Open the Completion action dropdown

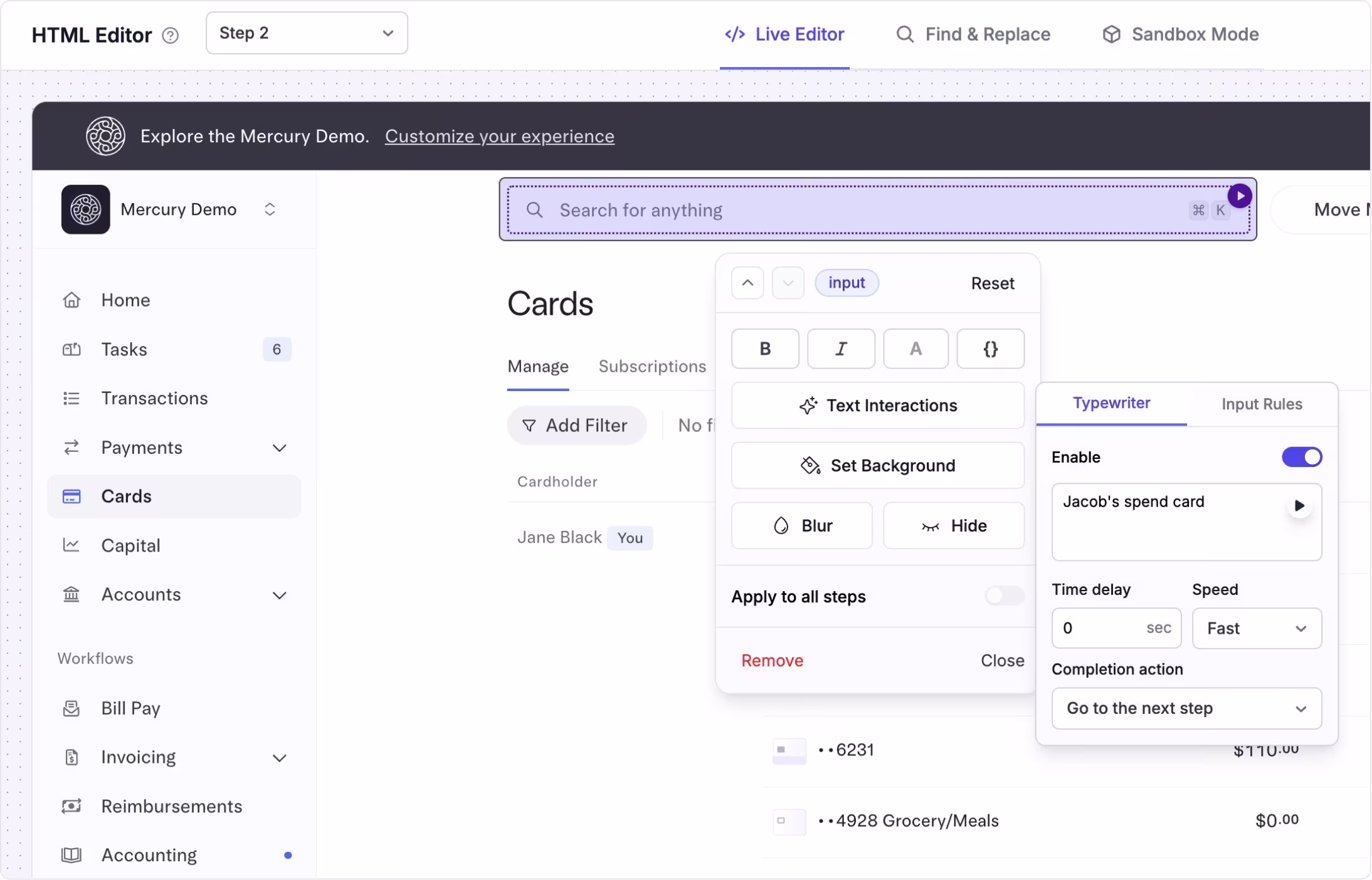coord(1186,708)
